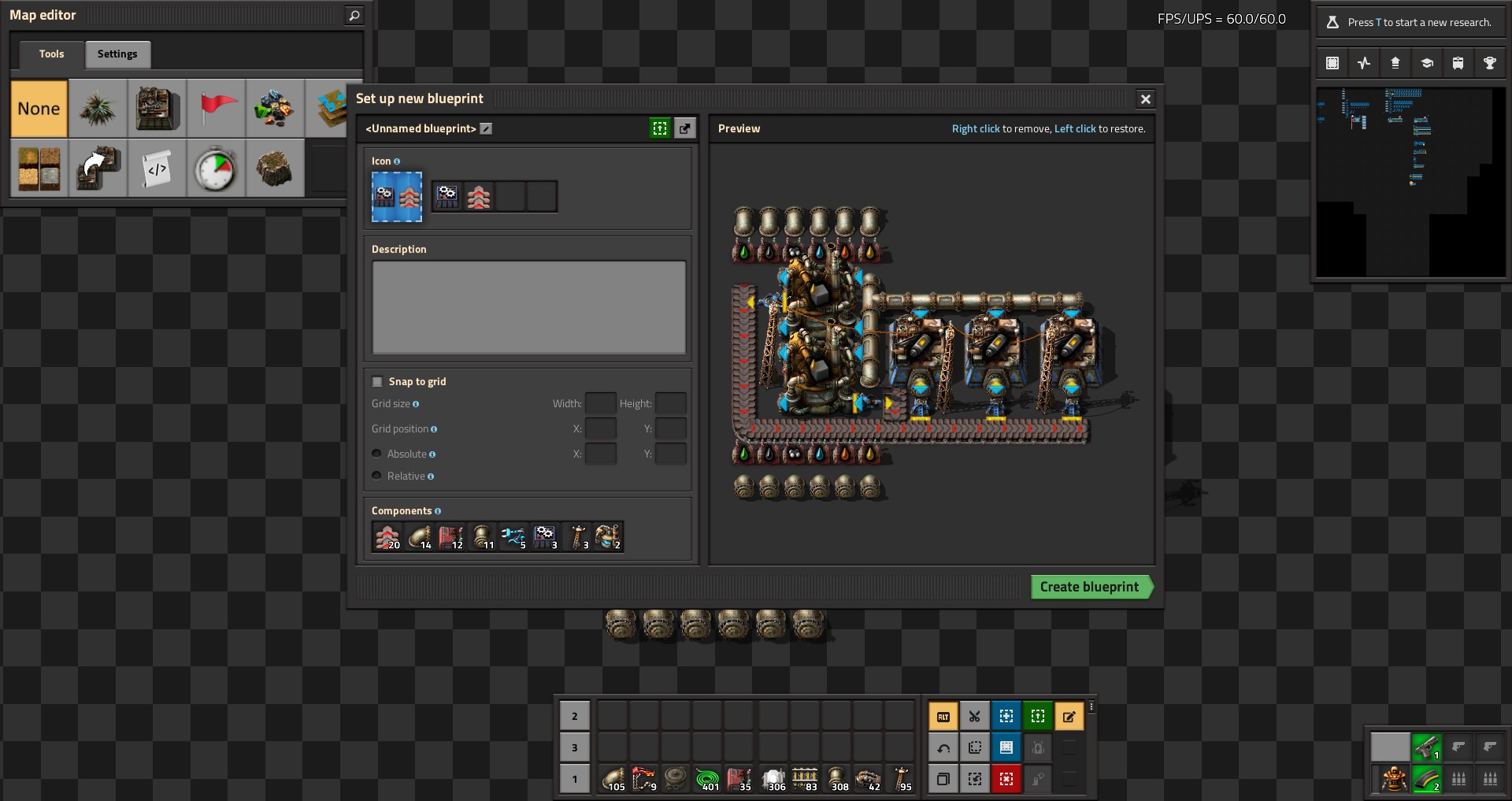Select the None tool in Map editor
Viewport: 1512px width, 801px height.
[x=39, y=108]
